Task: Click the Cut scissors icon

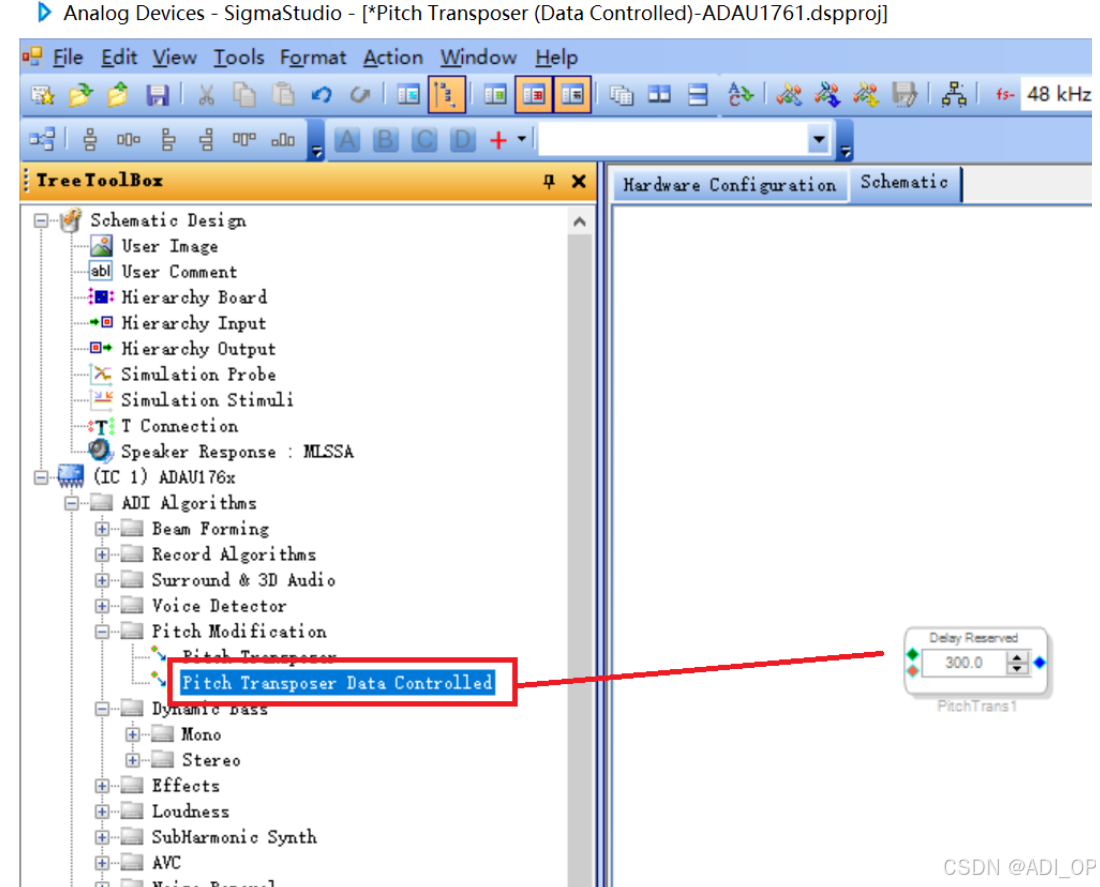Action: [x=206, y=95]
